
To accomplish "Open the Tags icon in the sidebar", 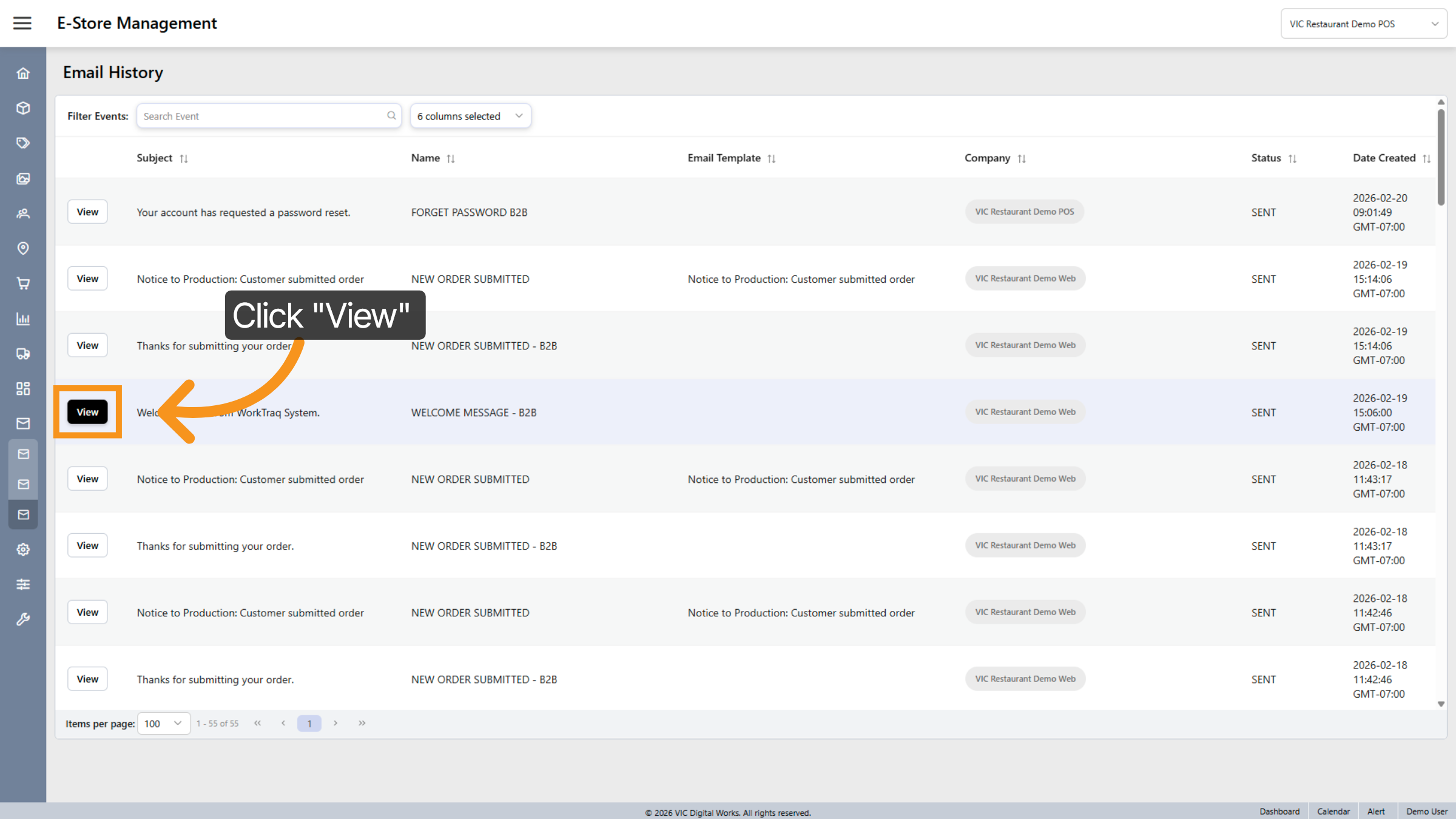I will [x=23, y=143].
